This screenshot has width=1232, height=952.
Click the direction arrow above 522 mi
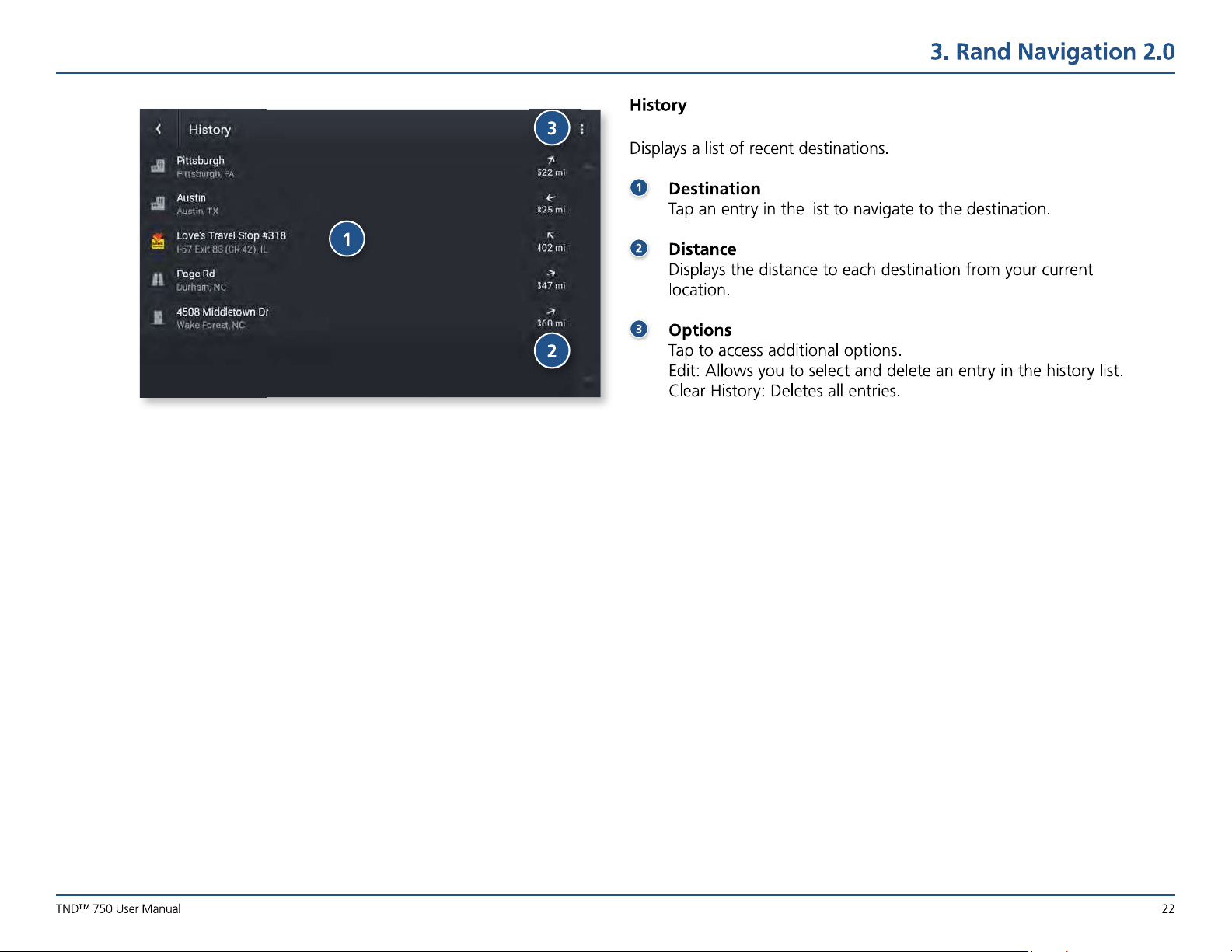550,160
